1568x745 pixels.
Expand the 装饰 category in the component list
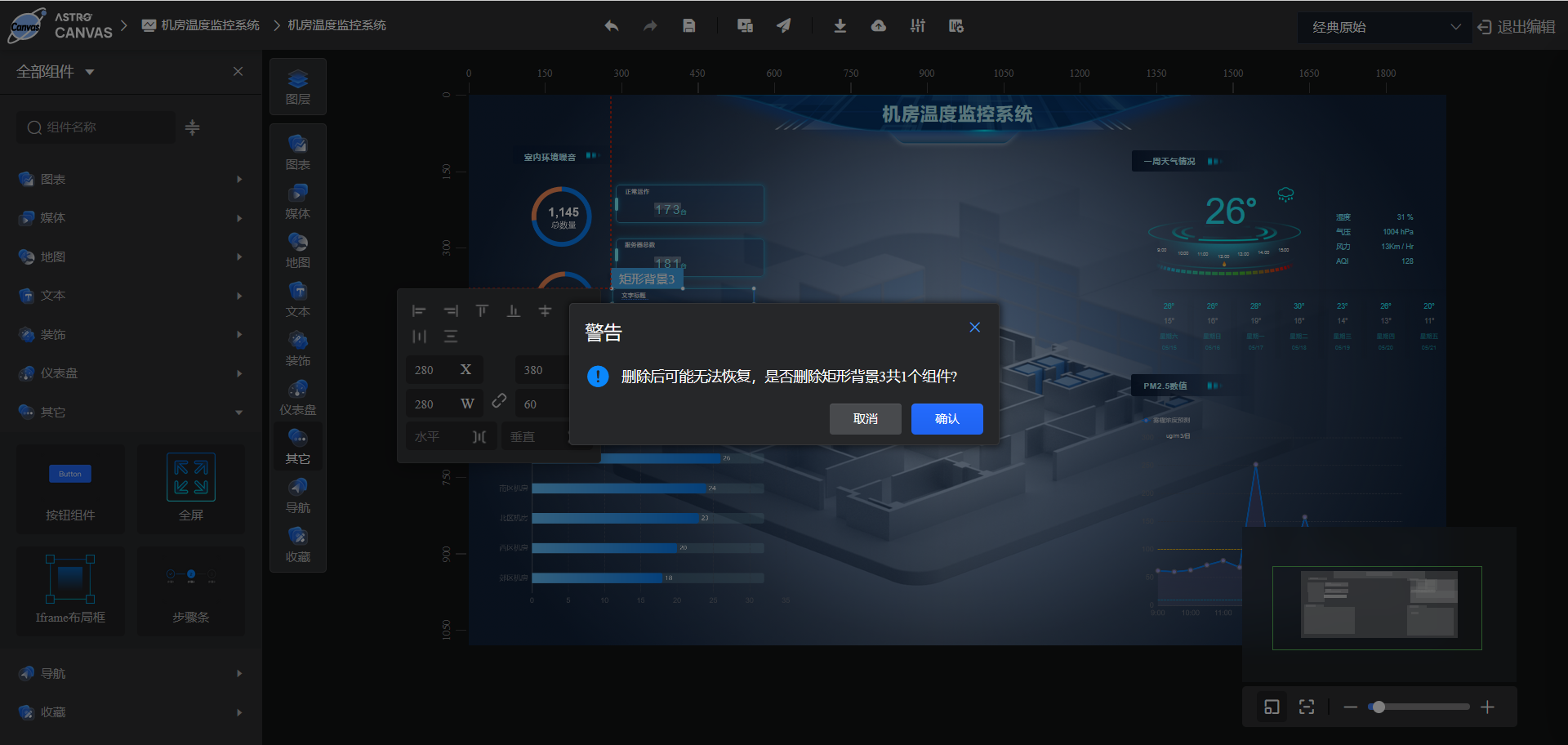[x=131, y=334]
